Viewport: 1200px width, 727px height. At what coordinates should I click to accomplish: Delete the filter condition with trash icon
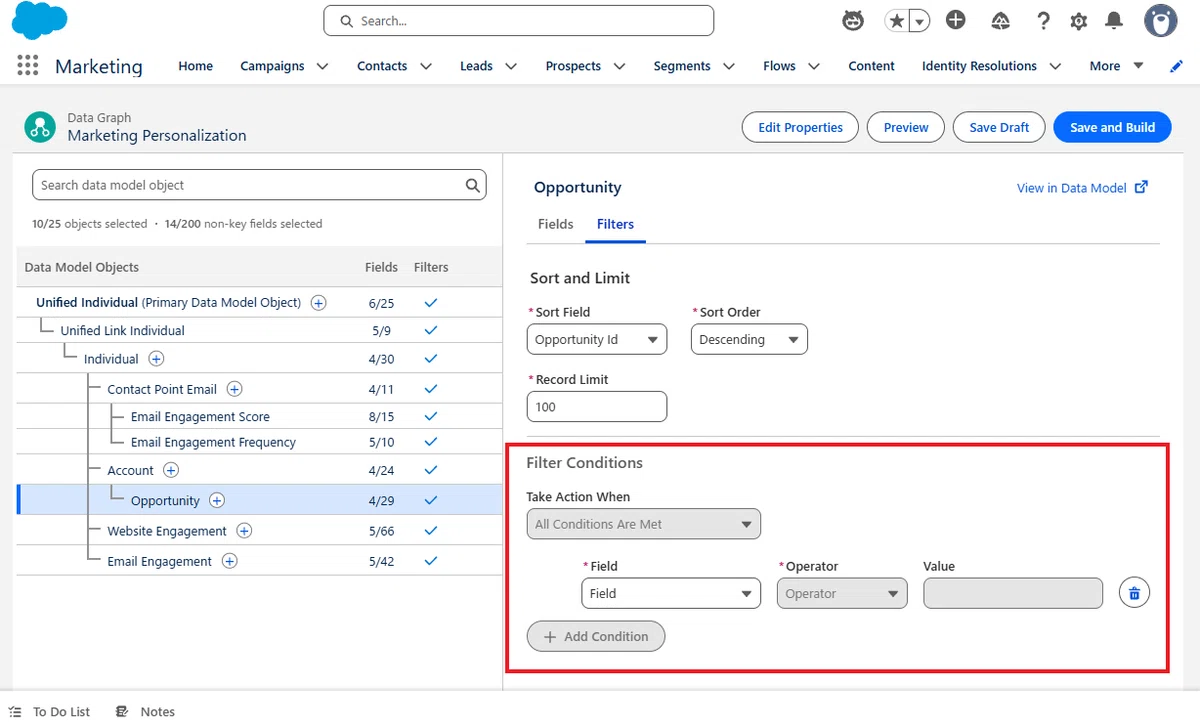pyautogui.click(x=1134, y=593)
